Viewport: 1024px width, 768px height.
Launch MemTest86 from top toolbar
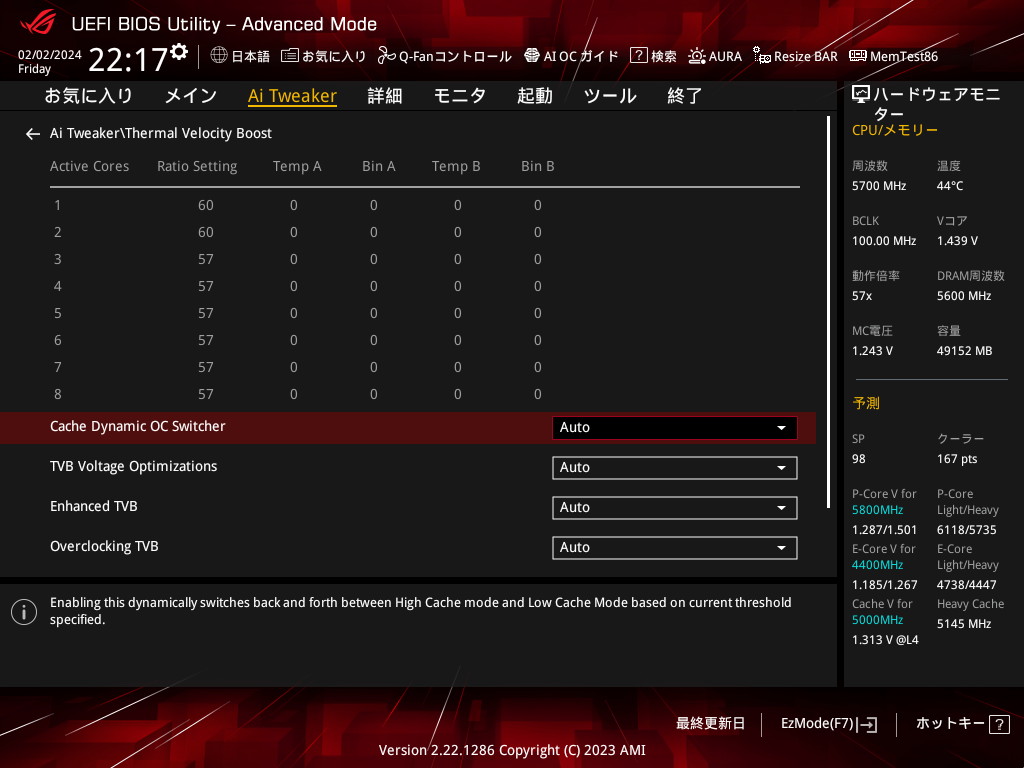(893, 56)
